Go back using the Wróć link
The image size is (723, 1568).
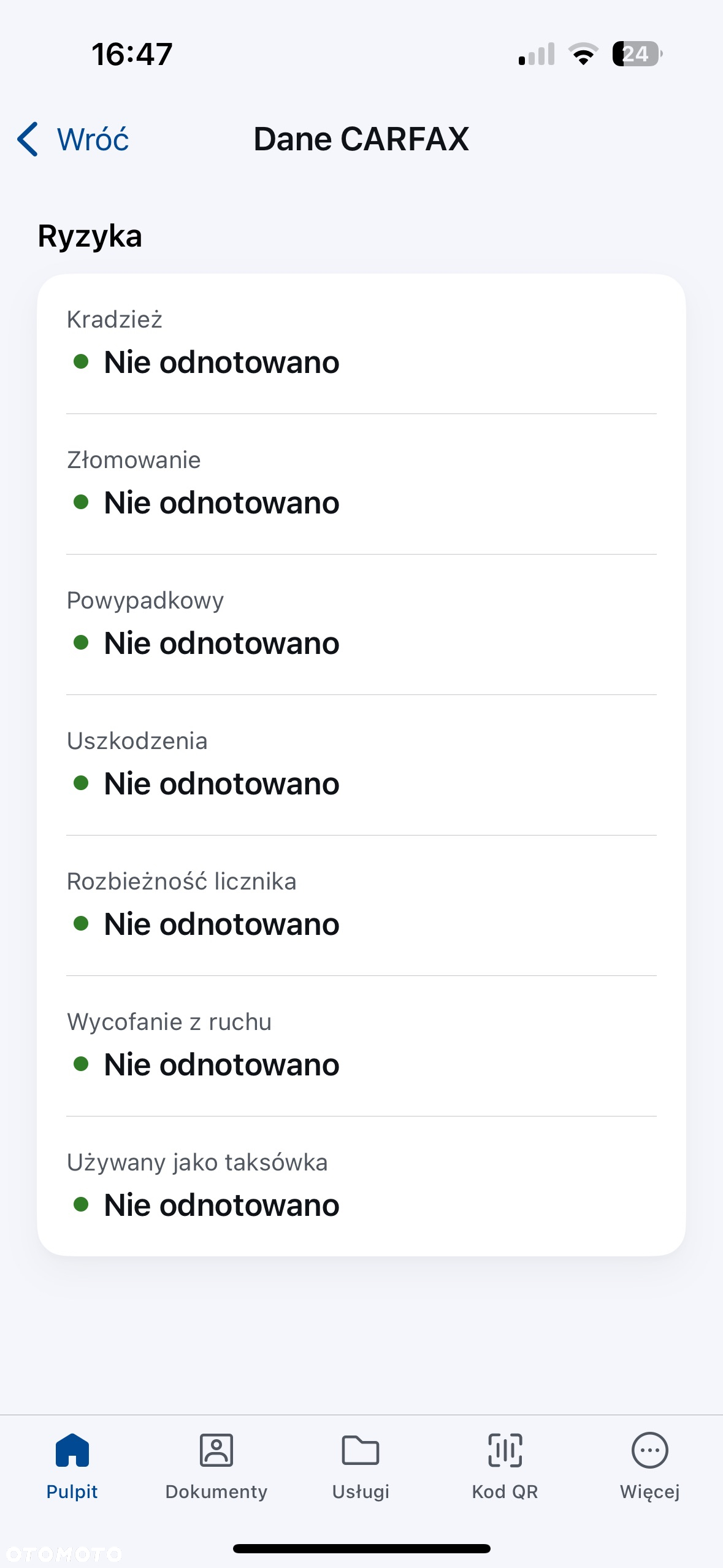(93, 139)
